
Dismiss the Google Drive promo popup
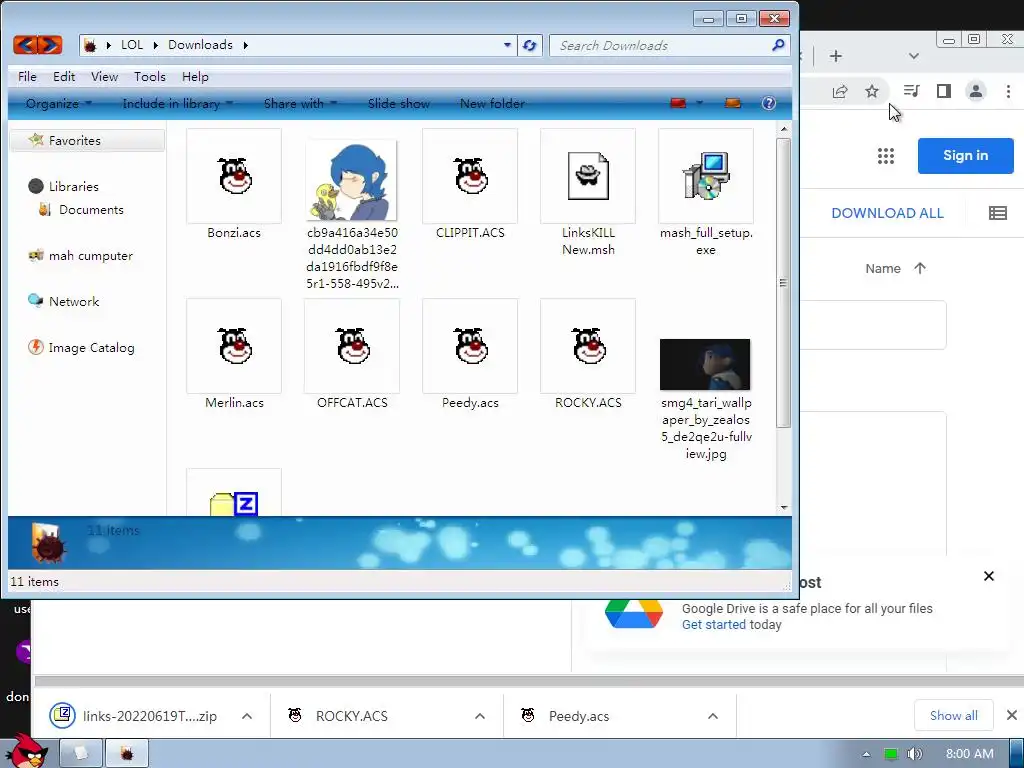(989, 576)
